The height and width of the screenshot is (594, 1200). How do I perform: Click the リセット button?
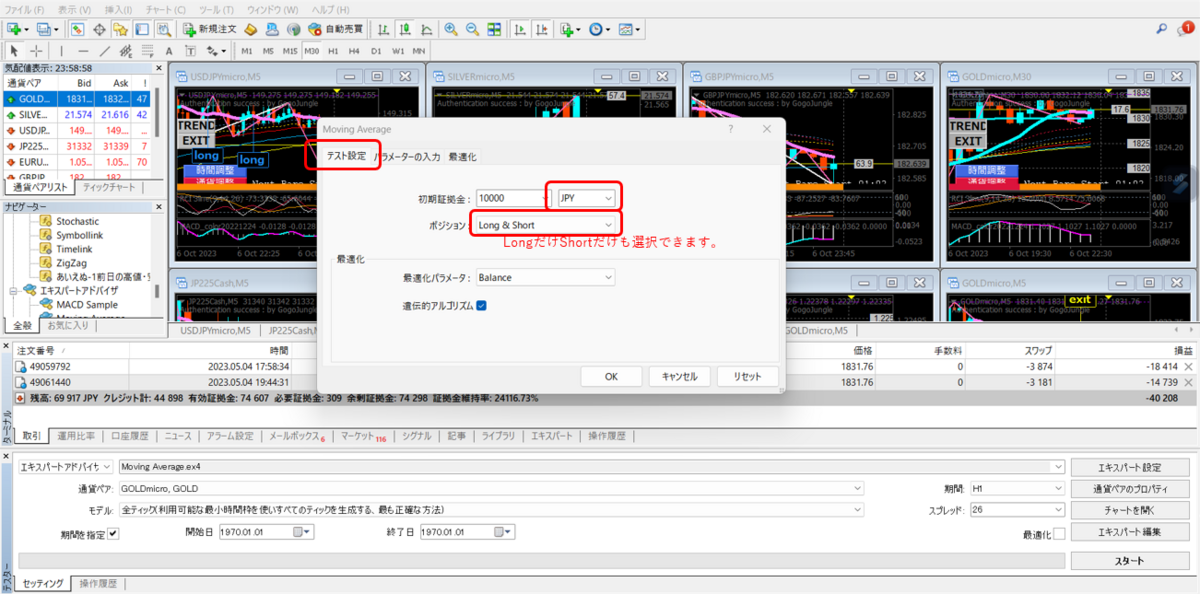(747, 376)
